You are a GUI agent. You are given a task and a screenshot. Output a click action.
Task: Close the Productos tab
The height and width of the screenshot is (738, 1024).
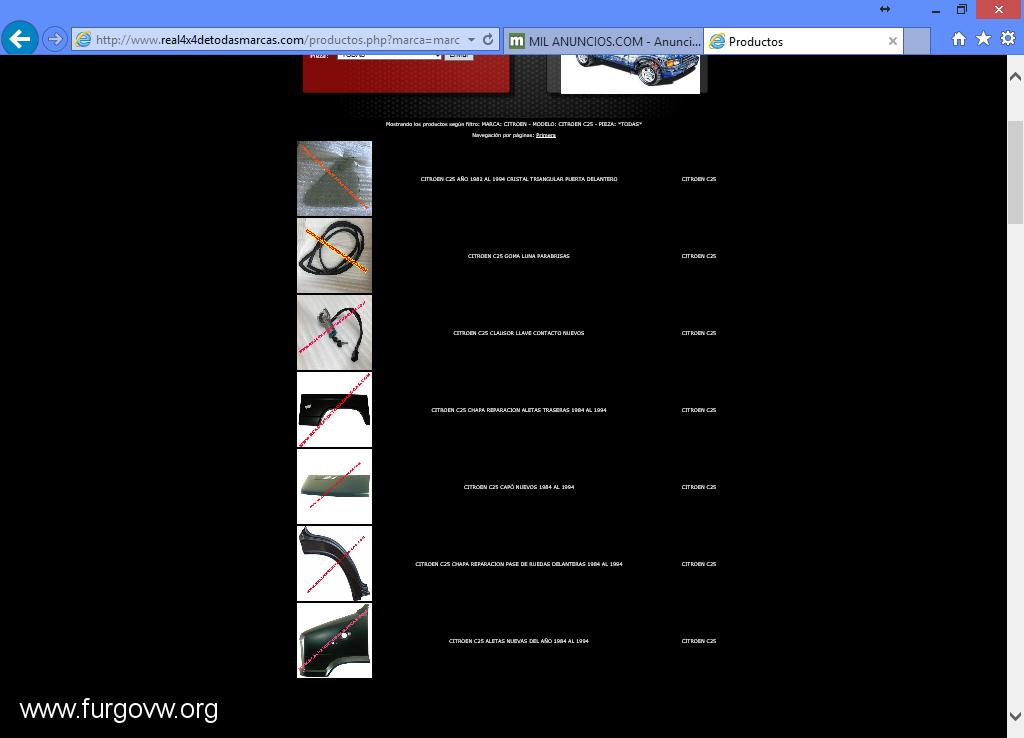(x=893, y=41)
